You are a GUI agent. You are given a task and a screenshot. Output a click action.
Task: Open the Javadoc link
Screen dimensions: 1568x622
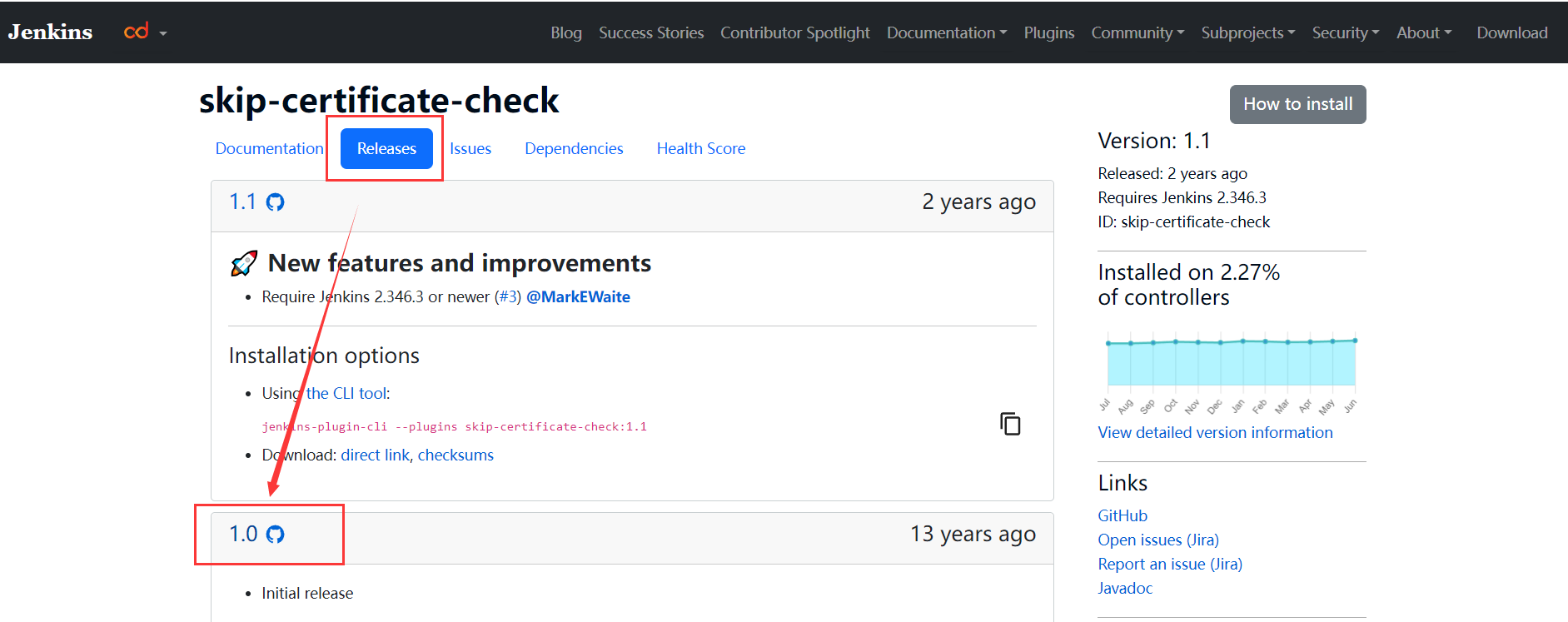coord(1125,588)
